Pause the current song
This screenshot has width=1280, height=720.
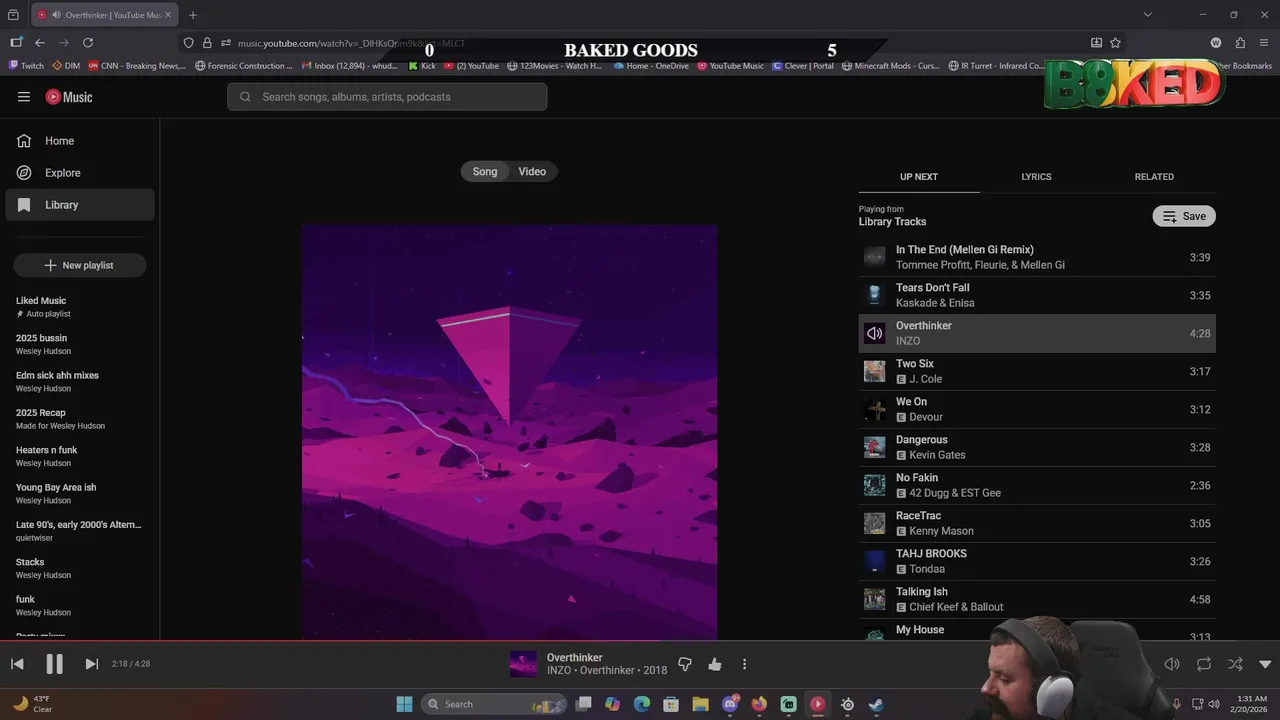click(54, 664)
